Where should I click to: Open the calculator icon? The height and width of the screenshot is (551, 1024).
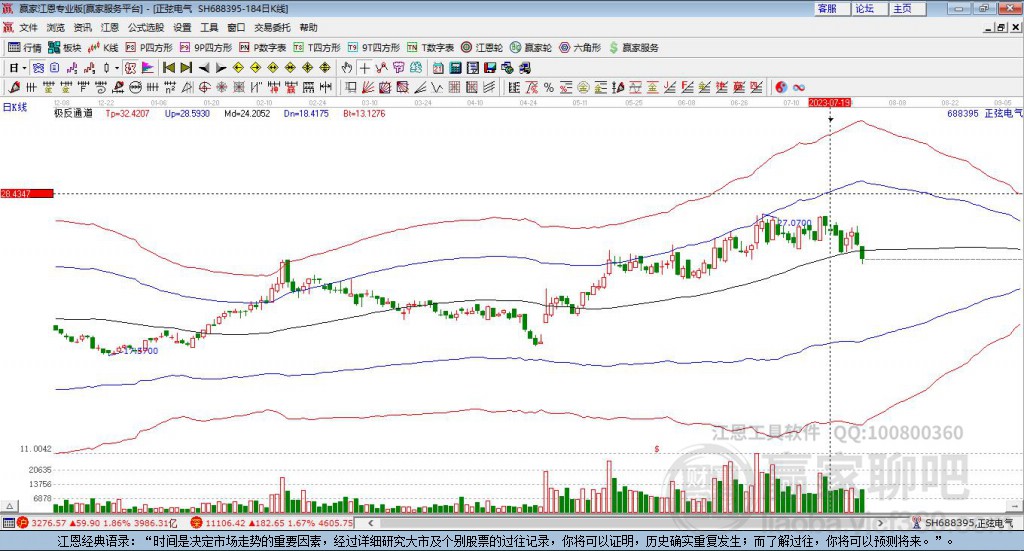tap(455, 68)
